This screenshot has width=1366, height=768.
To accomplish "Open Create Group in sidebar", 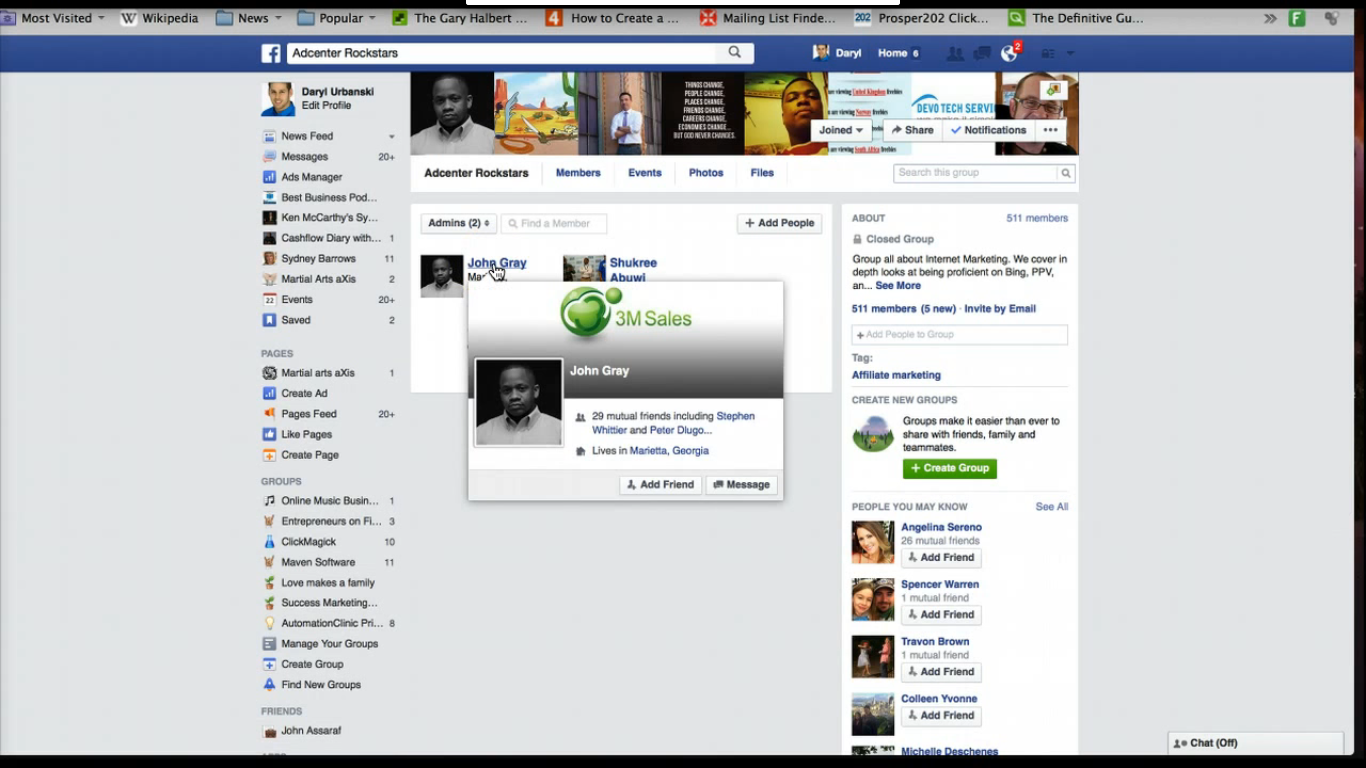I will tap(312, 664).
